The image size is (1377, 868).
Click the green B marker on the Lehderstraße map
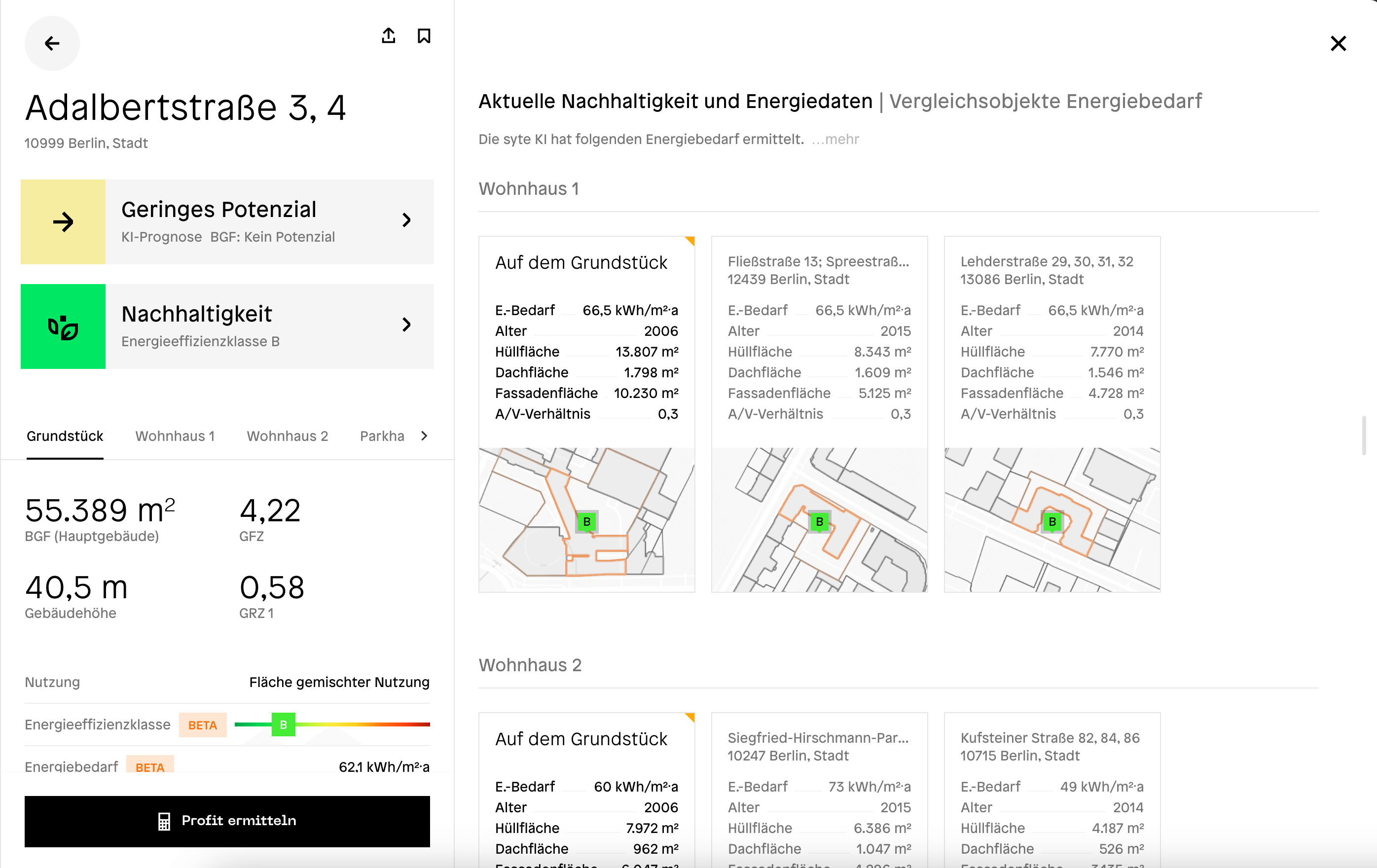(x=1052, y=521)
